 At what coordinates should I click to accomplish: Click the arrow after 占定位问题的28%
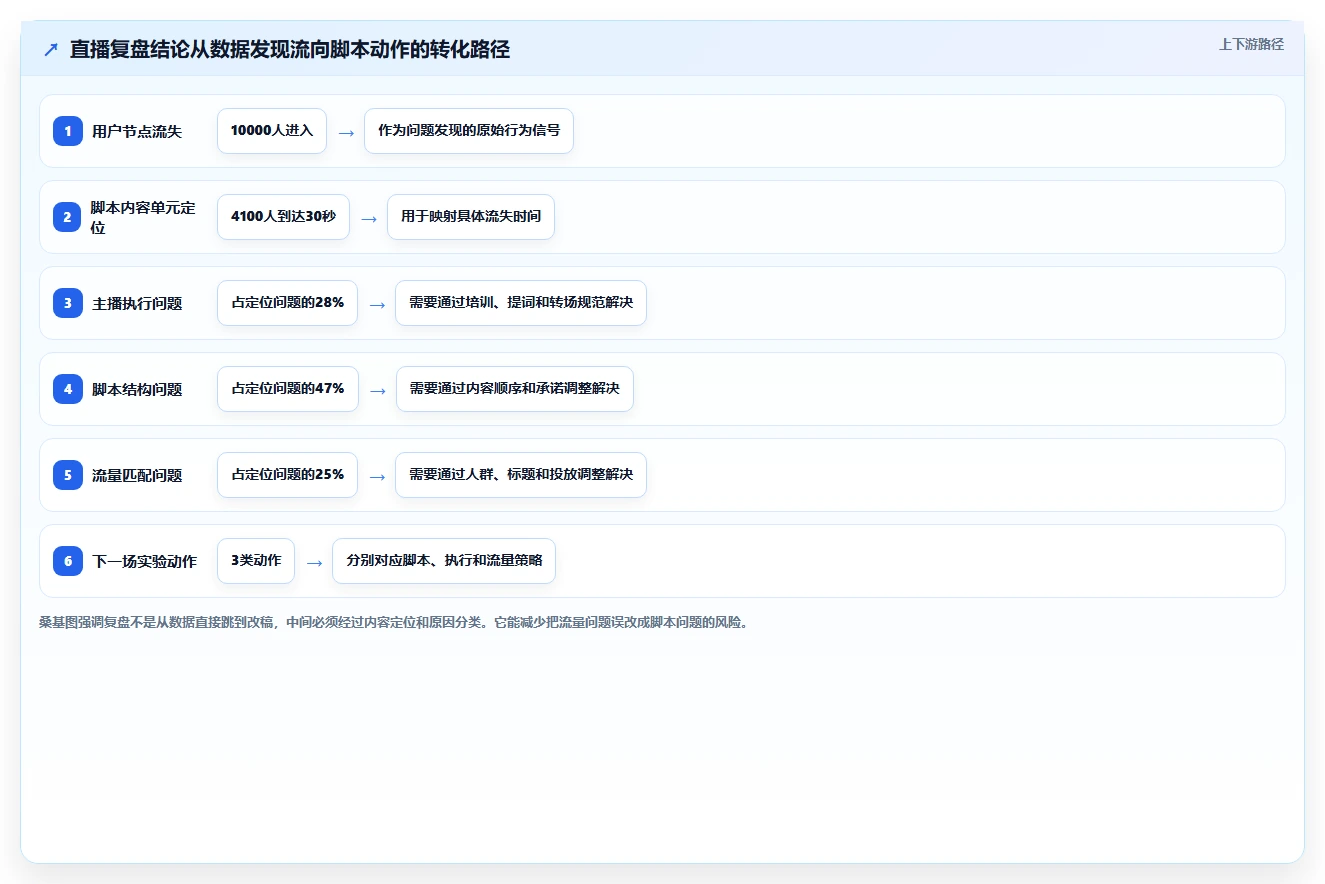click(377, 304)
